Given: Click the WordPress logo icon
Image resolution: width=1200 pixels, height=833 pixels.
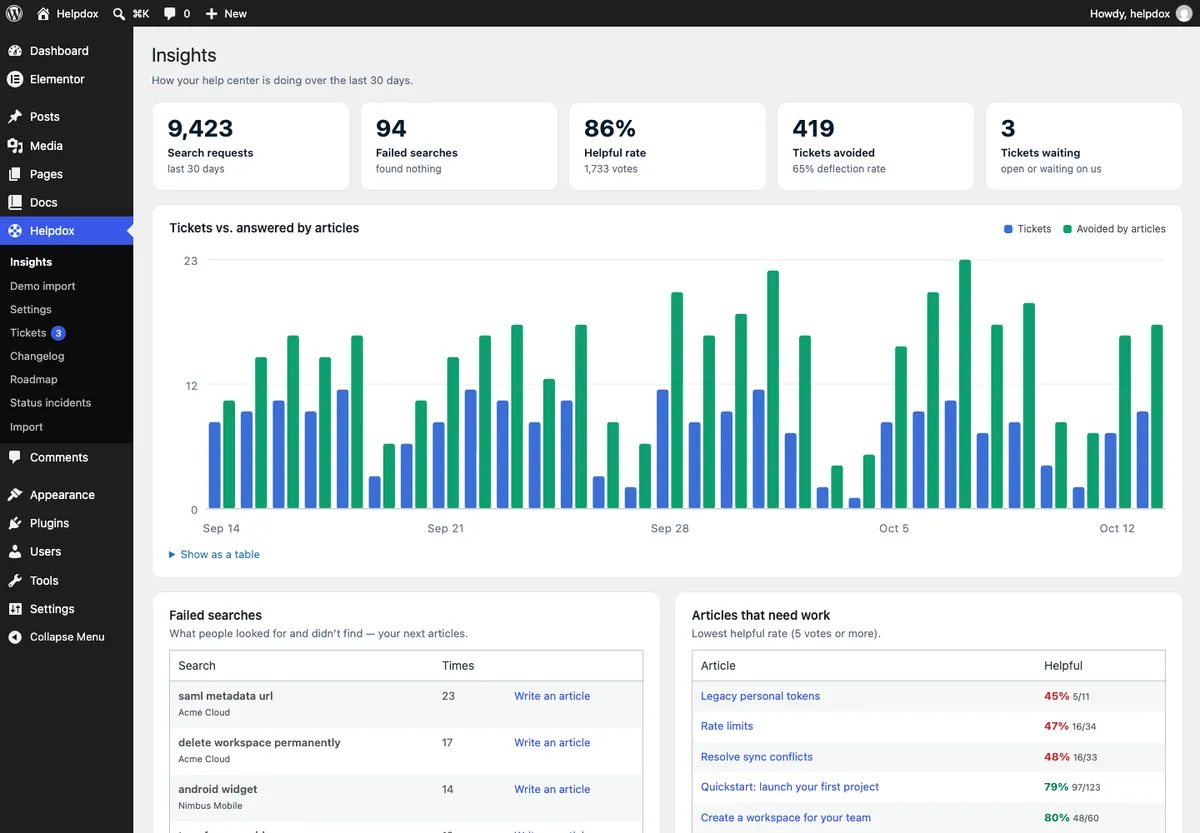Looking at the screenshot, I should tap(14, 14).
